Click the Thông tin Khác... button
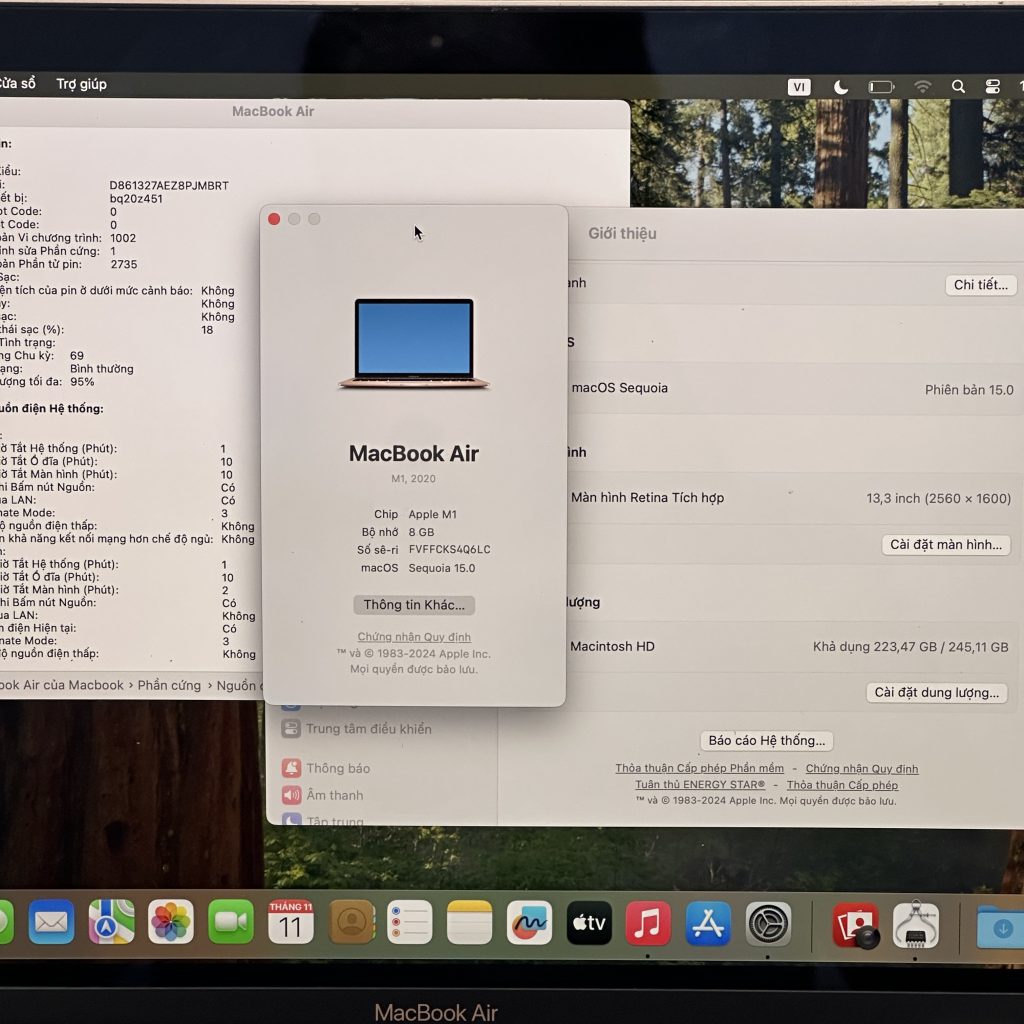The image size is (1024, 1024). tap(413, 604)
